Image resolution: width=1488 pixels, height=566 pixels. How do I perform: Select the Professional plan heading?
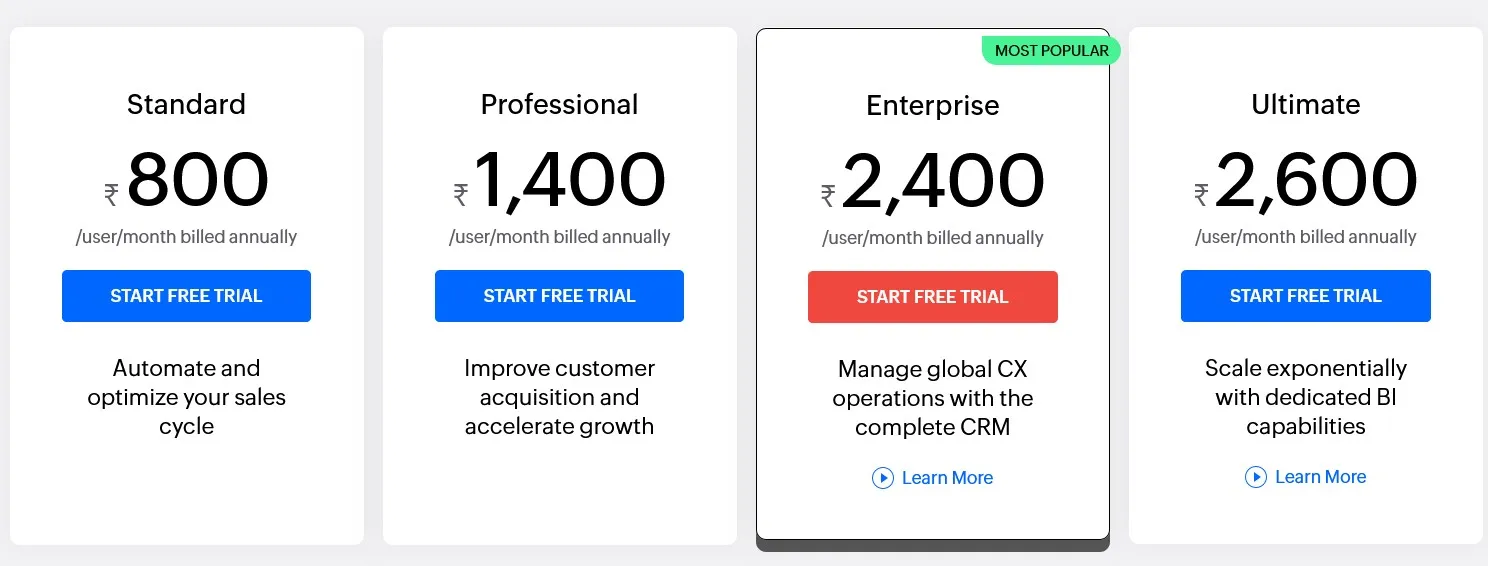pos(559,104)
